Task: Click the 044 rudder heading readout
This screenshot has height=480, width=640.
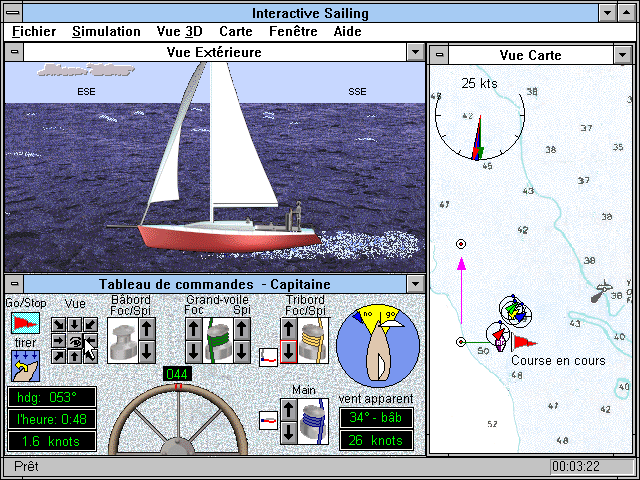Action: click(177, 374)
